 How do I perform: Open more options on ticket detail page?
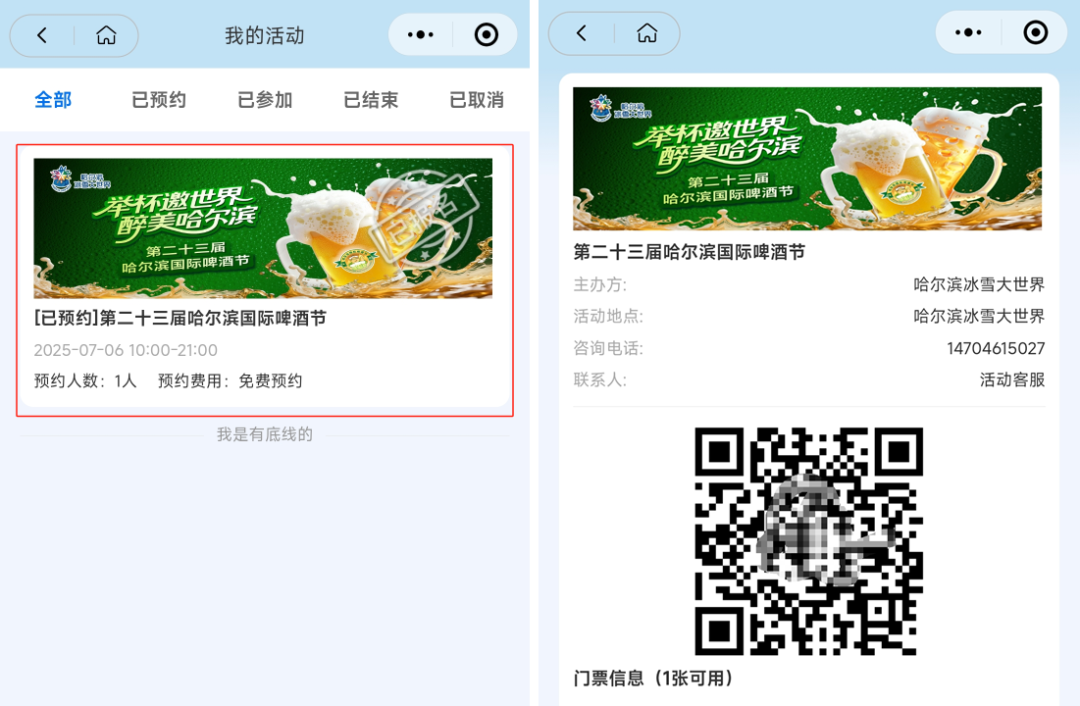968,32
